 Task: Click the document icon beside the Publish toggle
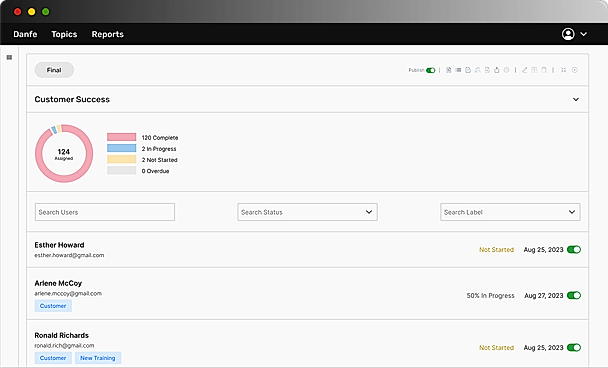tap(449, 70)
